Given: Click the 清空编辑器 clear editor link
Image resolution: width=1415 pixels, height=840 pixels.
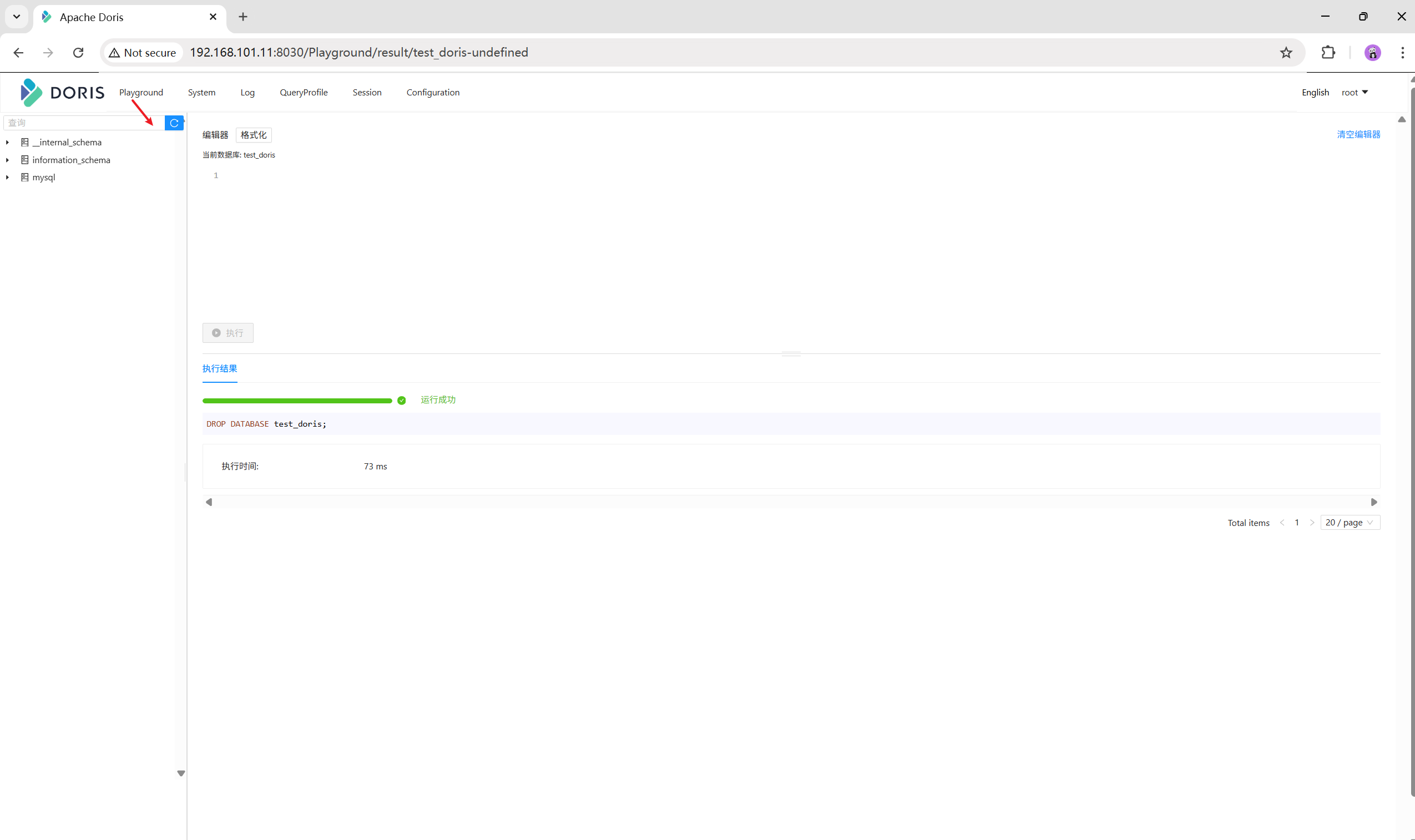Looking at the screenshot, I should coord(1358,134).
